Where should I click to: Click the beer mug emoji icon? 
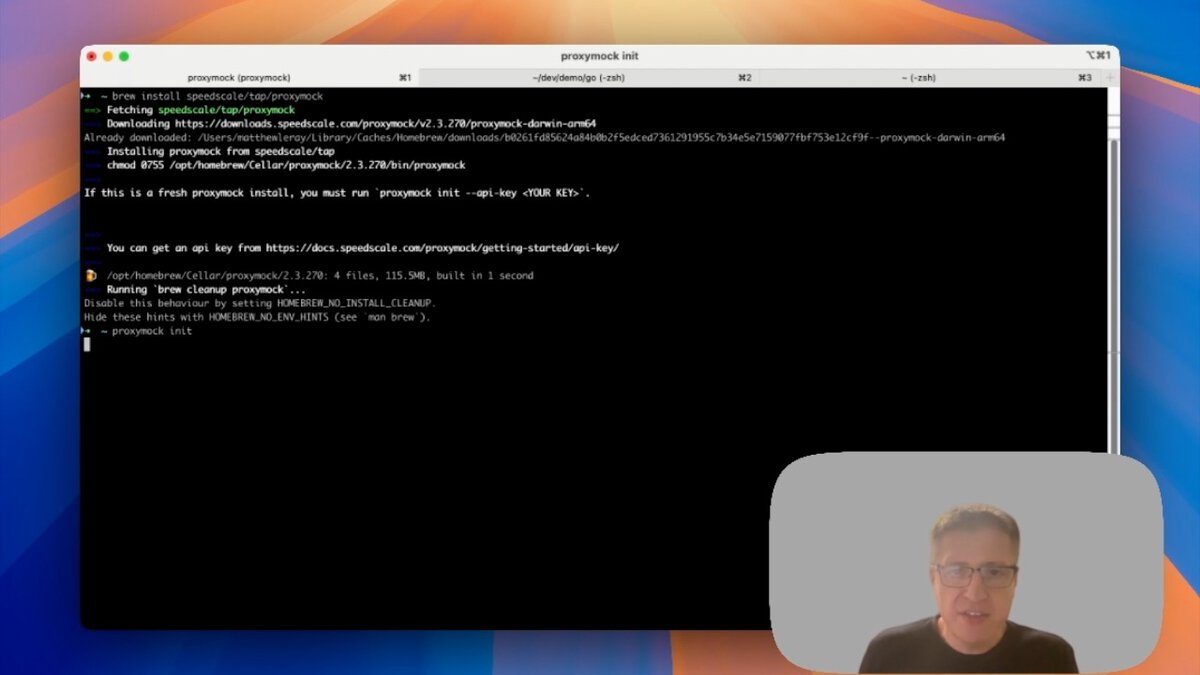[x=91, y=275]
